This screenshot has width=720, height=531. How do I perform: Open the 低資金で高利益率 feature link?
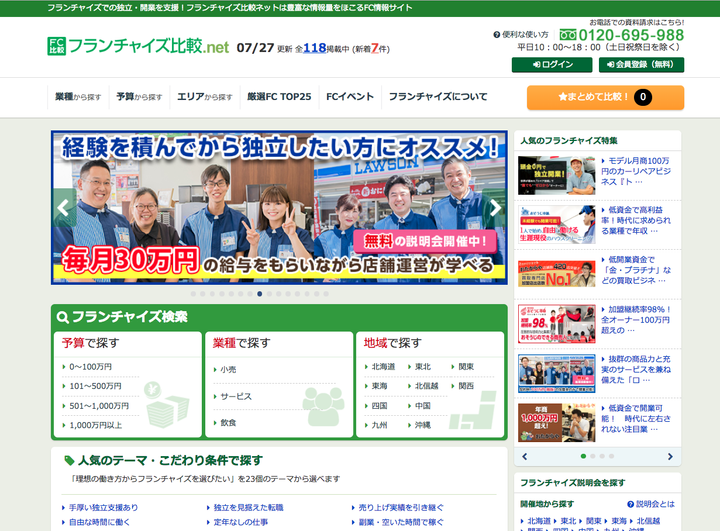point(636,220)
